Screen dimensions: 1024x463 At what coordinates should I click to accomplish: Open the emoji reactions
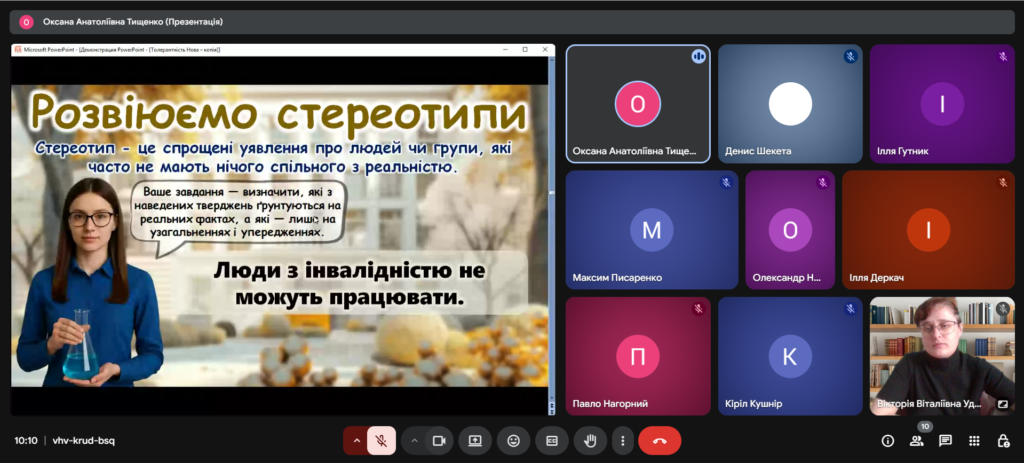(x=513, y=440)
